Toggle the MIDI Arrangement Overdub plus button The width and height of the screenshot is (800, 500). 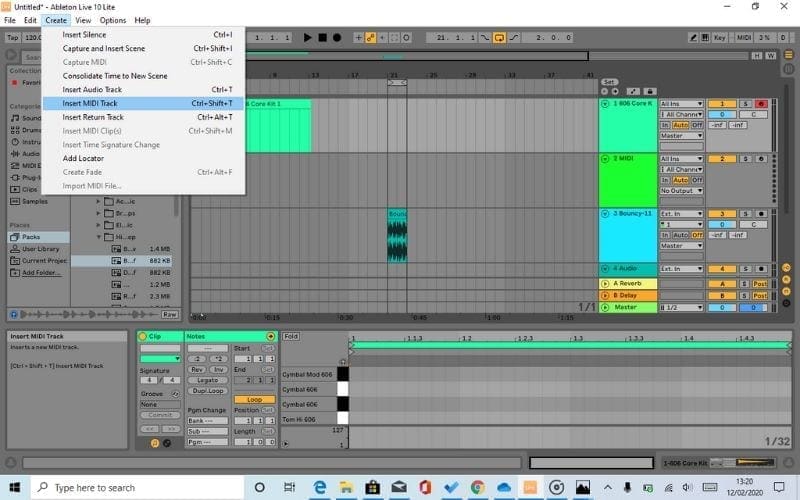pos(358,37)
